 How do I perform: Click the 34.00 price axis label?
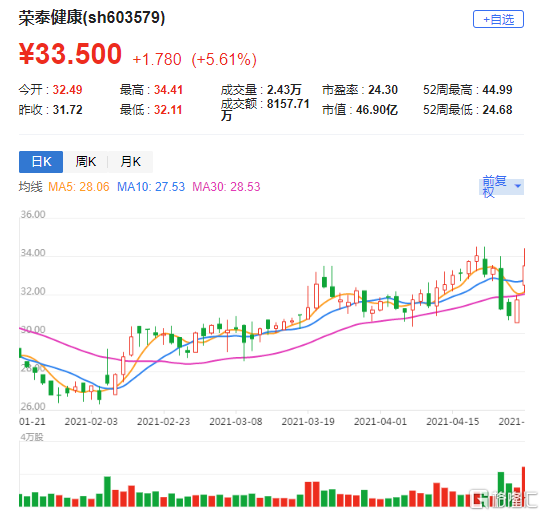tap(33, 253)
